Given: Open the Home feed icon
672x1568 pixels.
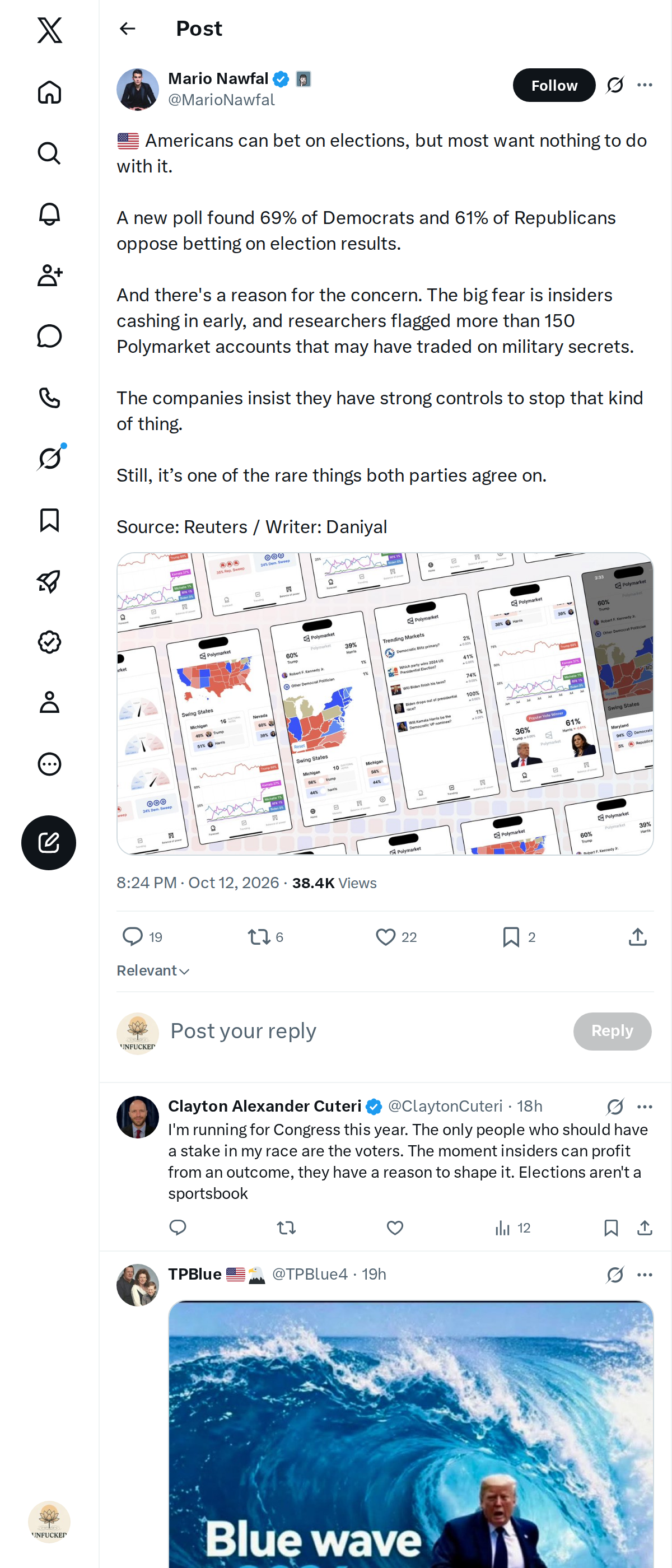Looking at the screenshot, I should [x=49, y=92].
